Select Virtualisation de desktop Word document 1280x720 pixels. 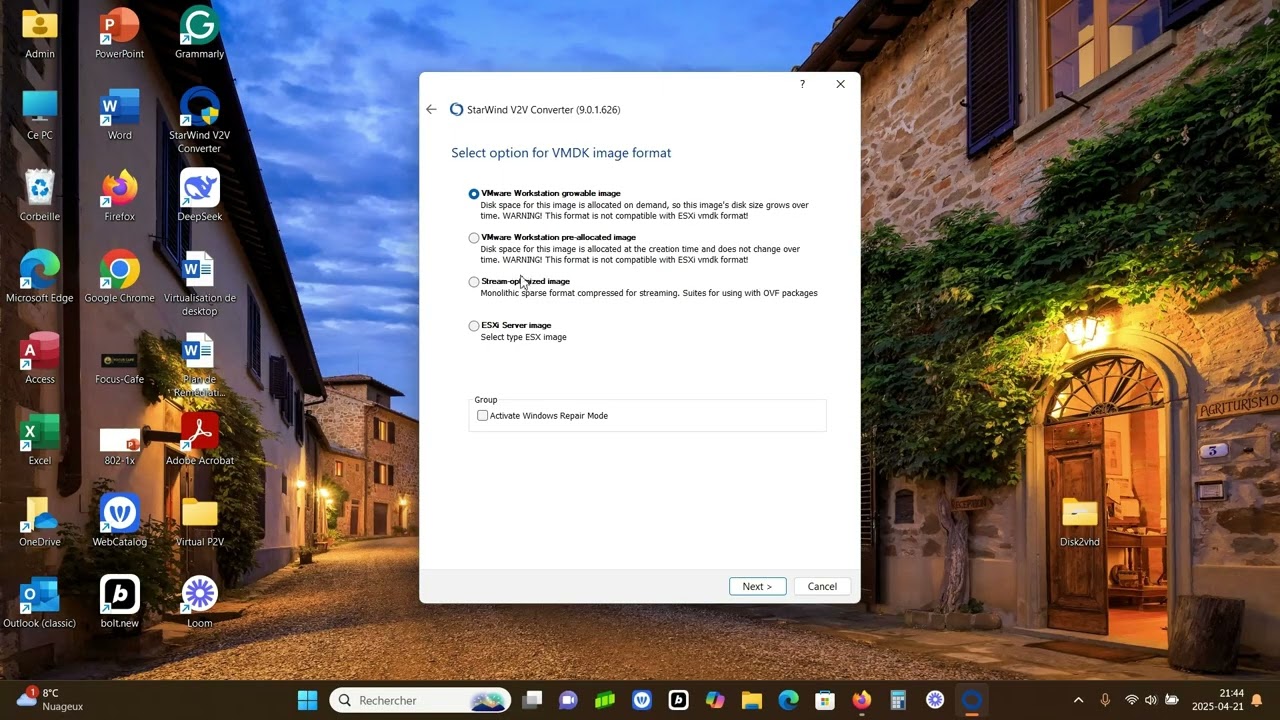click(199, 284)
